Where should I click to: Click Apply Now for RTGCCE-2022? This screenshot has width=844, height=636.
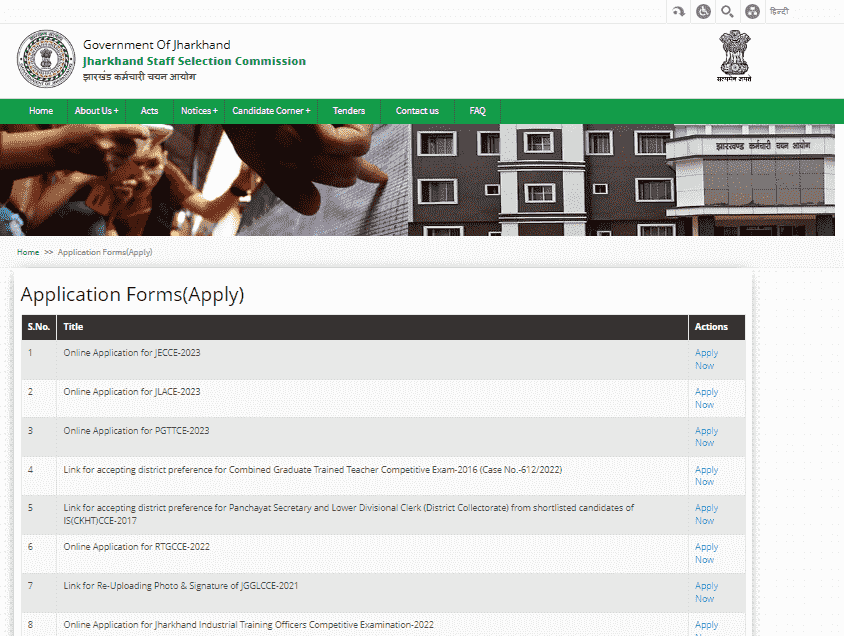[706, 553]
